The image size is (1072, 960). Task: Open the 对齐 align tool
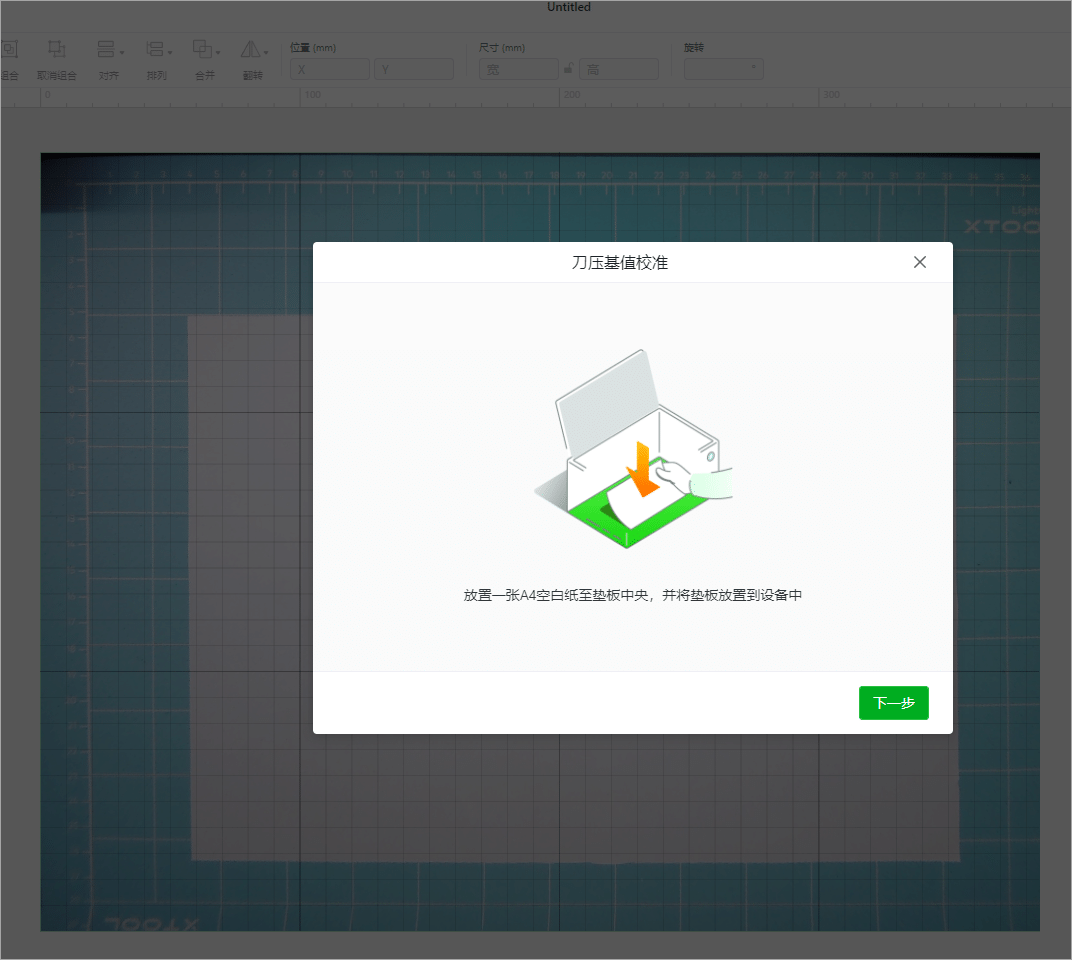pos(106,50)
